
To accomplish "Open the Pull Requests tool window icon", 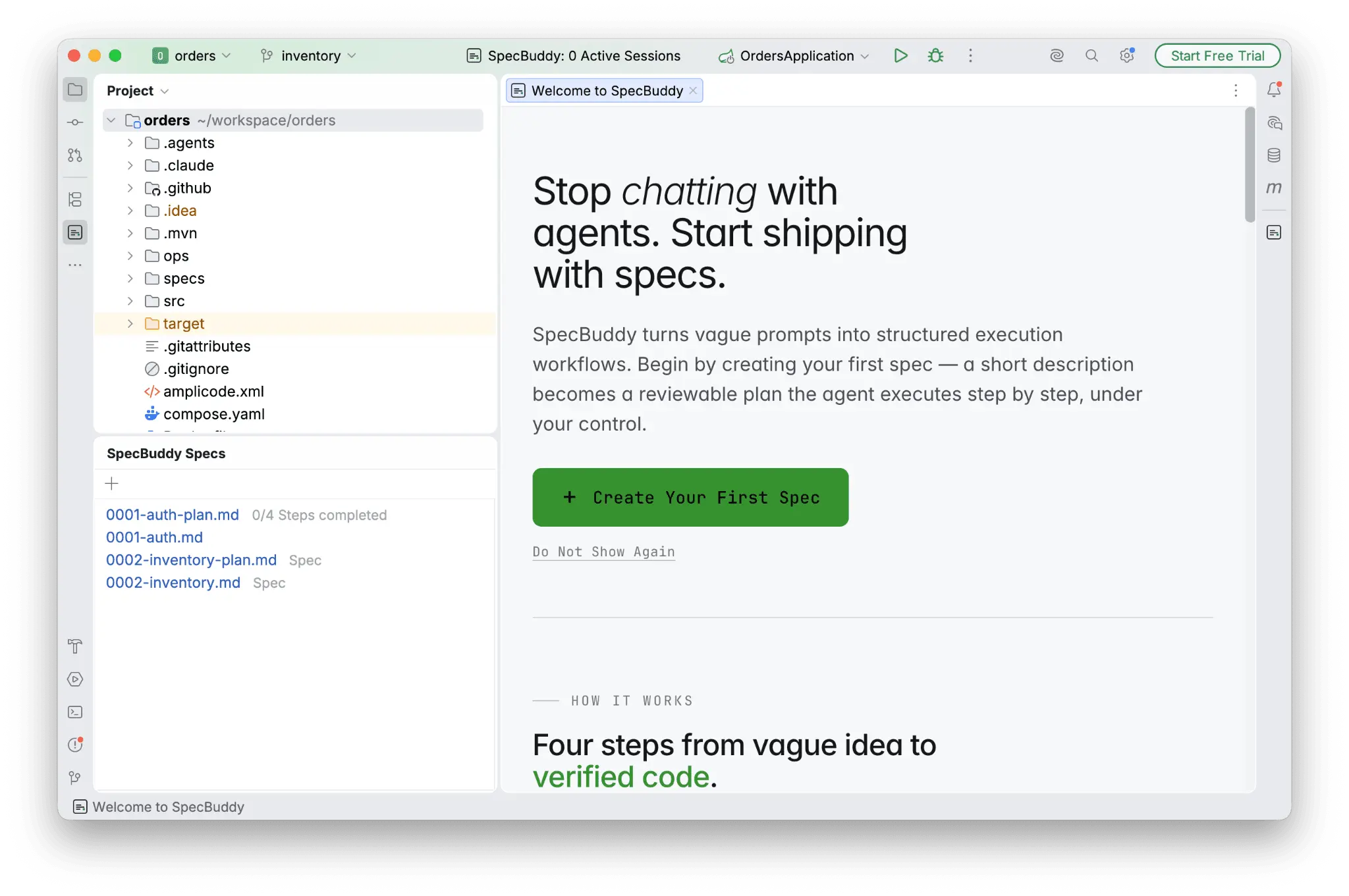I will pos(75,155).
